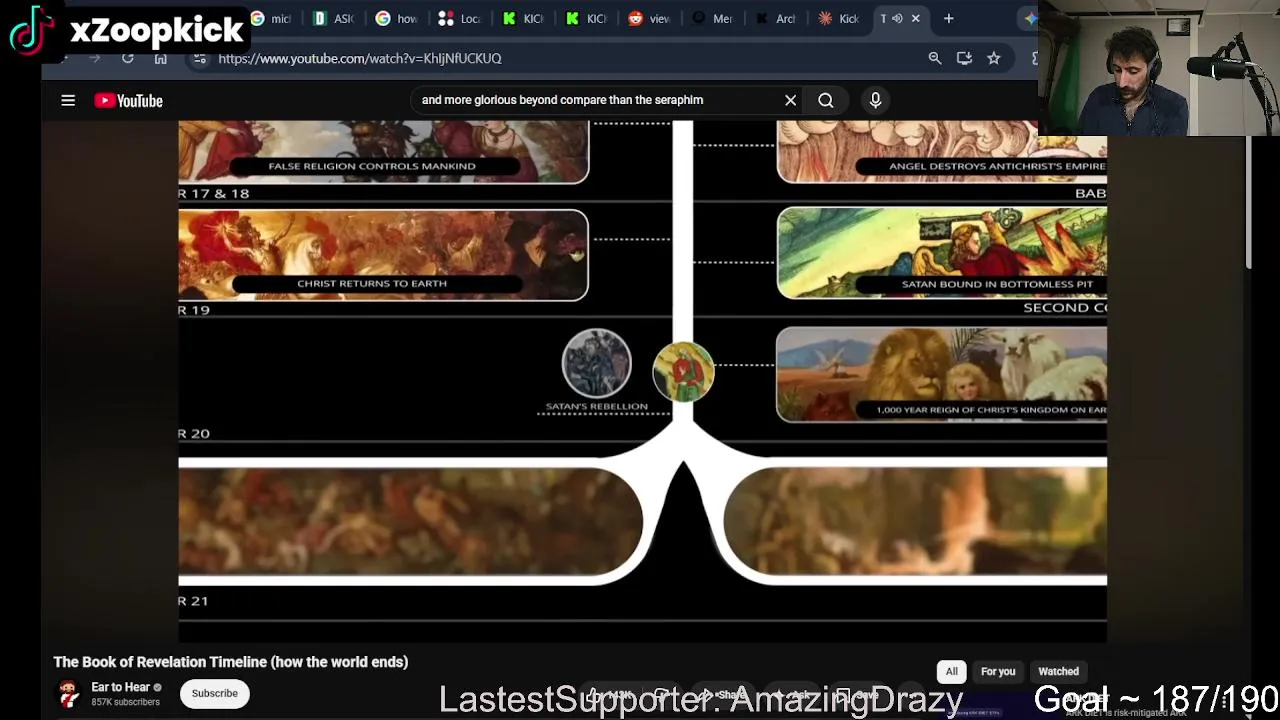Bookmark this page with star icon

994,58
